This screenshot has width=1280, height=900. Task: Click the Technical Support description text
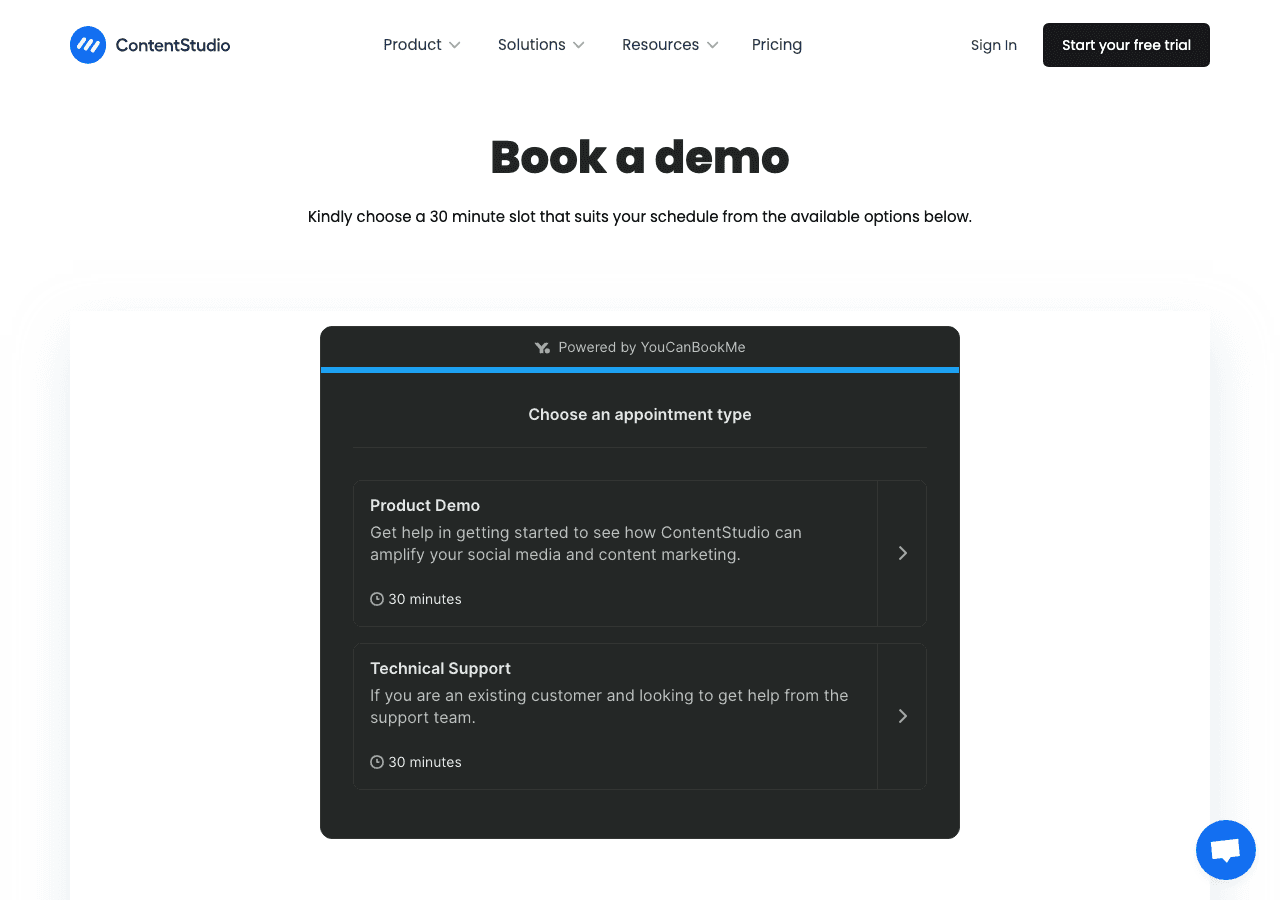pos(609,706)
